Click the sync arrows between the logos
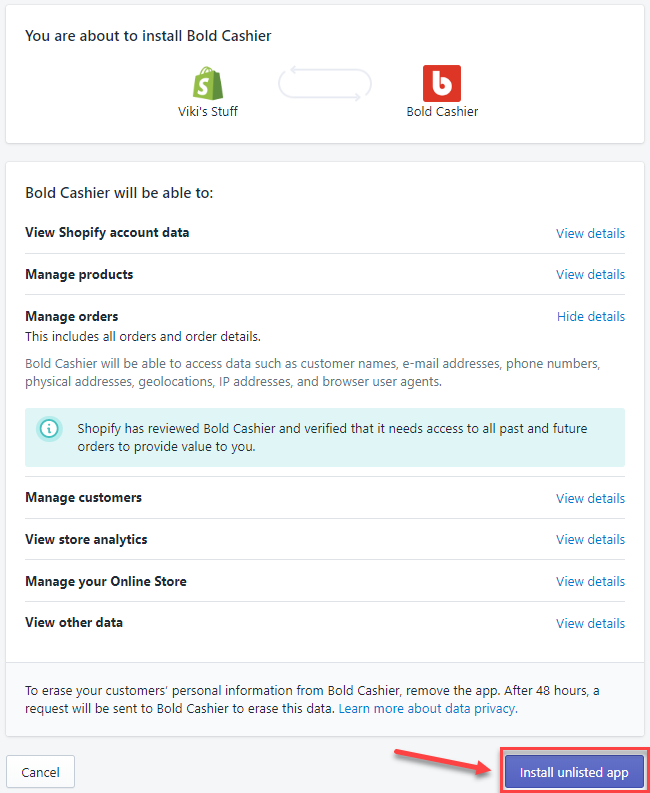The height and width of the screenshot is (793, 650). (x=325, y=84)
